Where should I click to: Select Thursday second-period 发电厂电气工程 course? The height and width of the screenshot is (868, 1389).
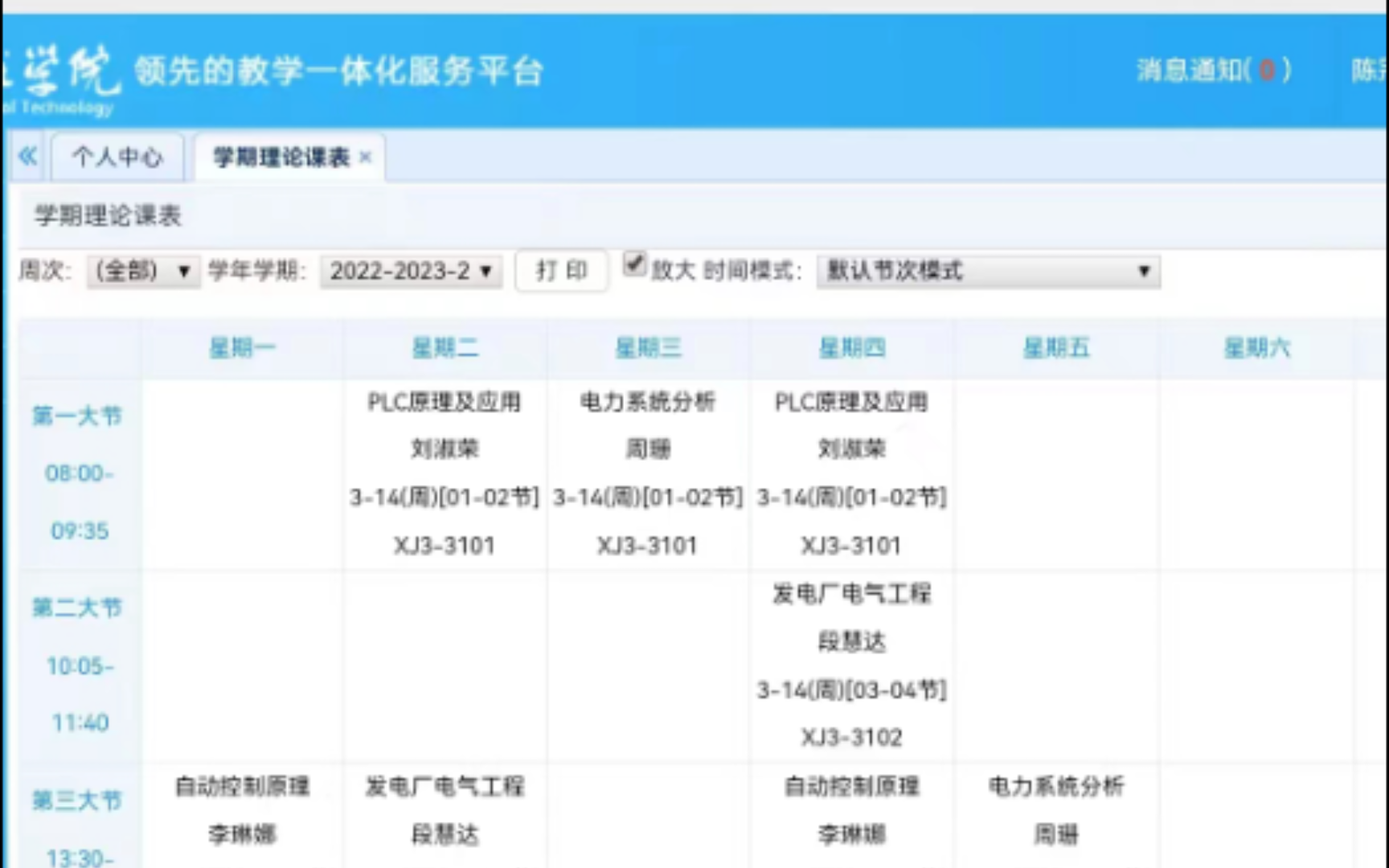click(851, 594)
